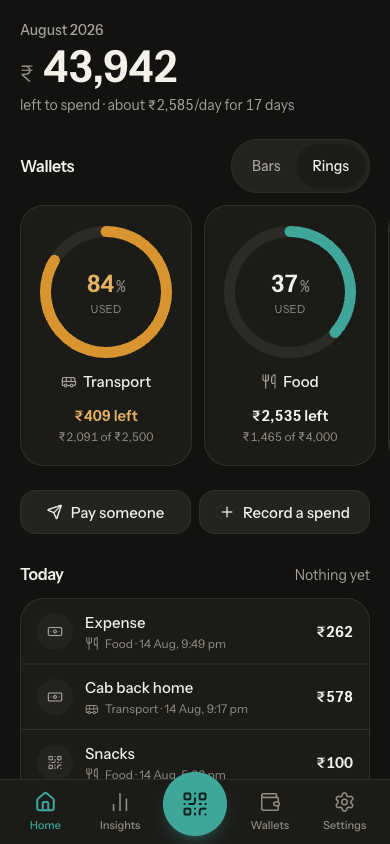Select the Rings view option

pos(330,166)
